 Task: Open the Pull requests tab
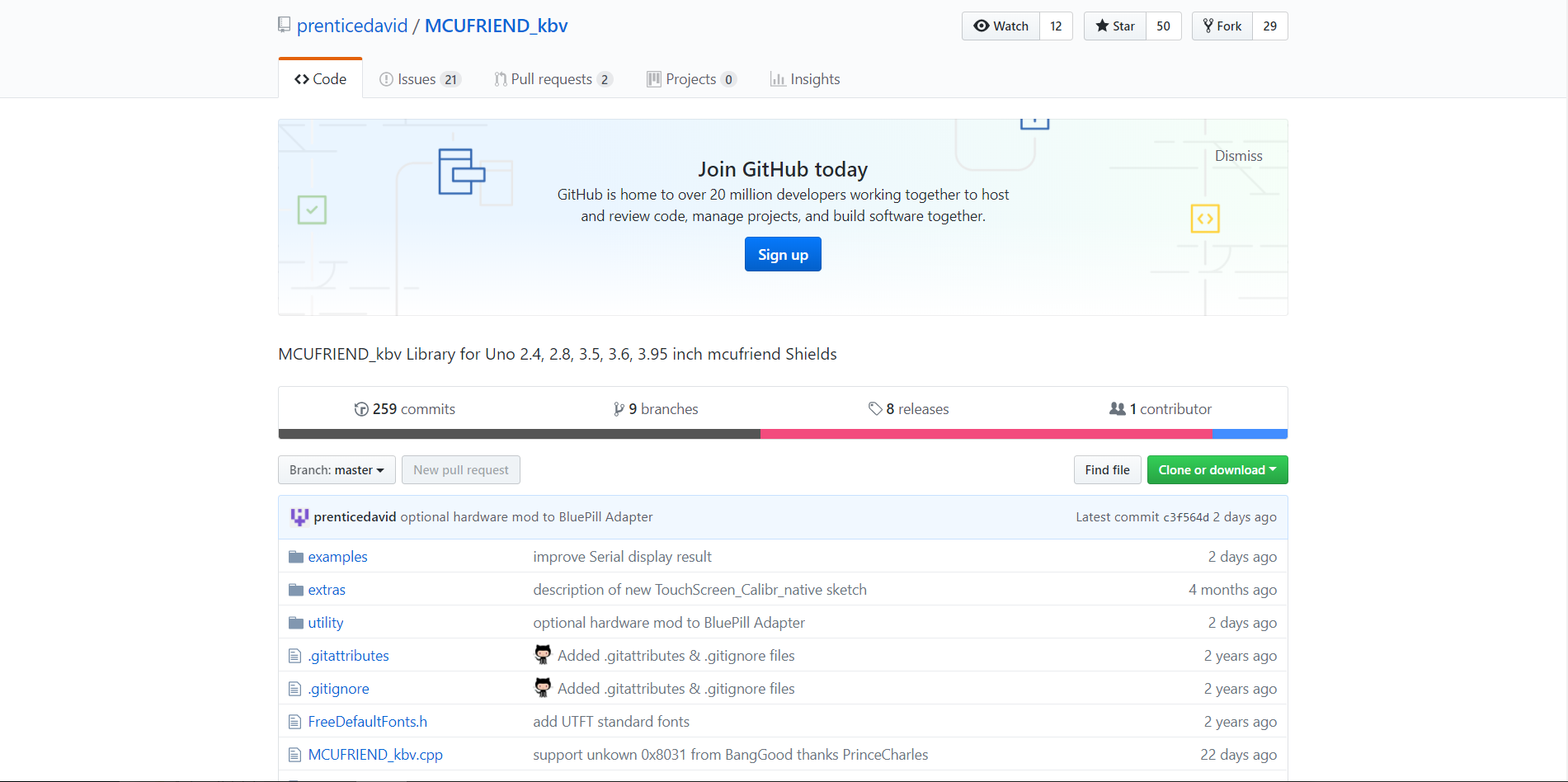pos(553,79)
